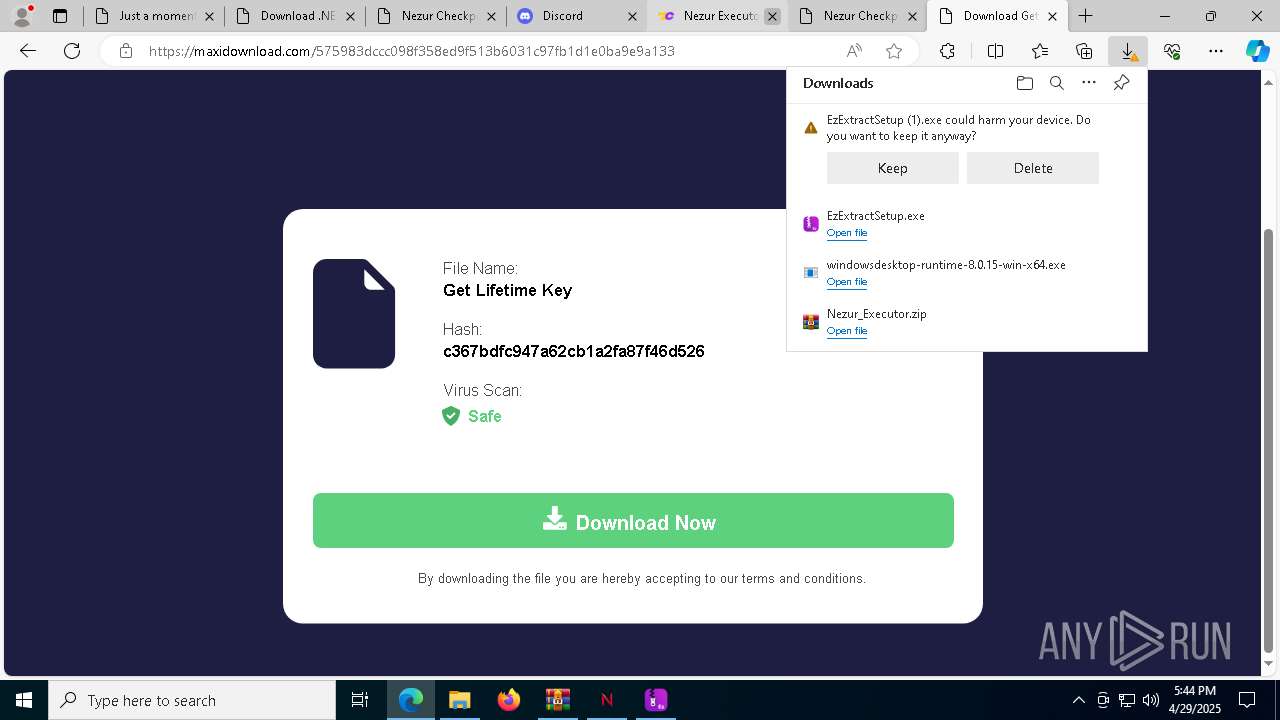Close the Nezur Executor tab

pos(772,16)
